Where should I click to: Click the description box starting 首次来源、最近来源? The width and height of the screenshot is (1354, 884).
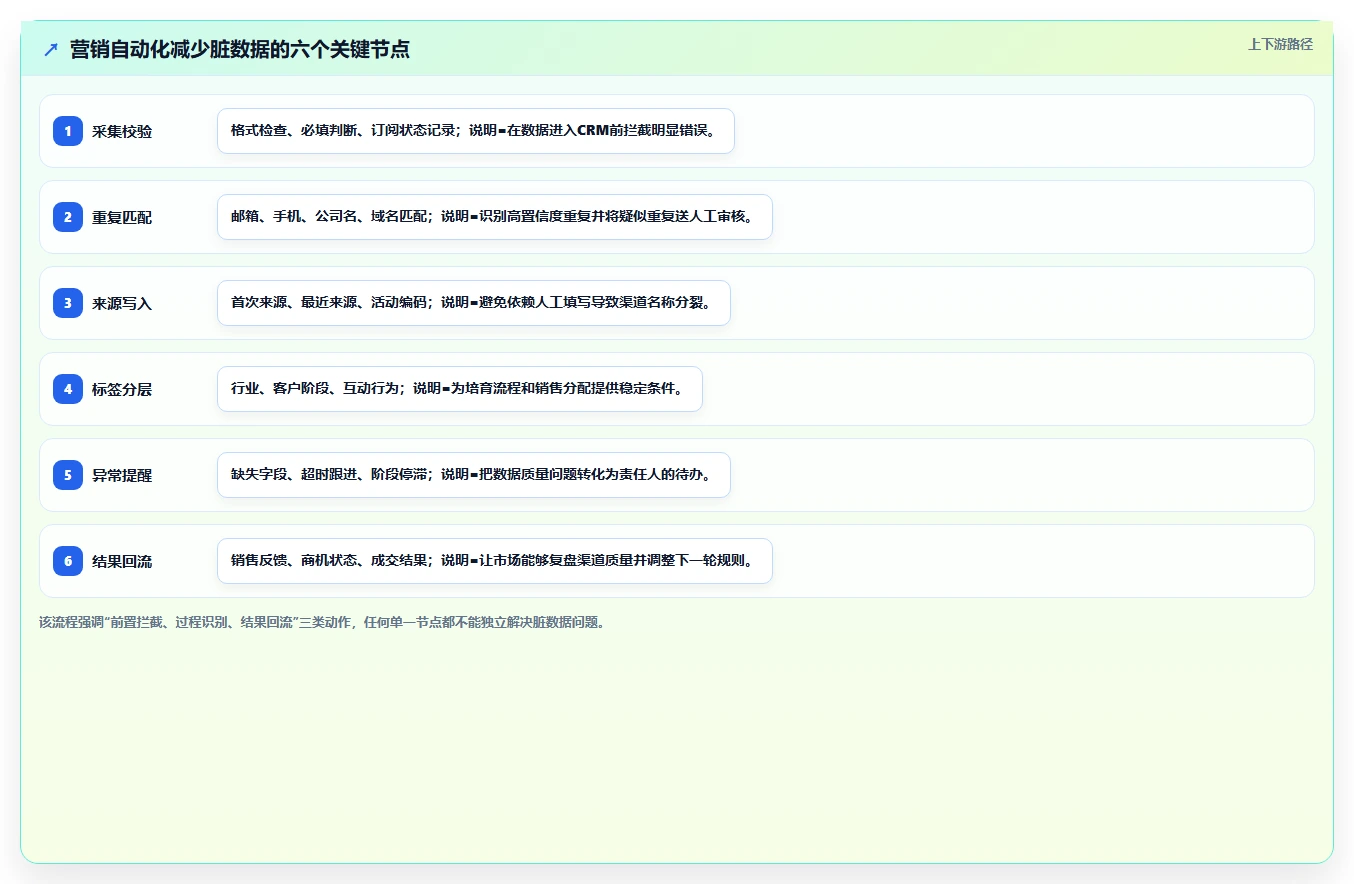(x=474, y=303)
